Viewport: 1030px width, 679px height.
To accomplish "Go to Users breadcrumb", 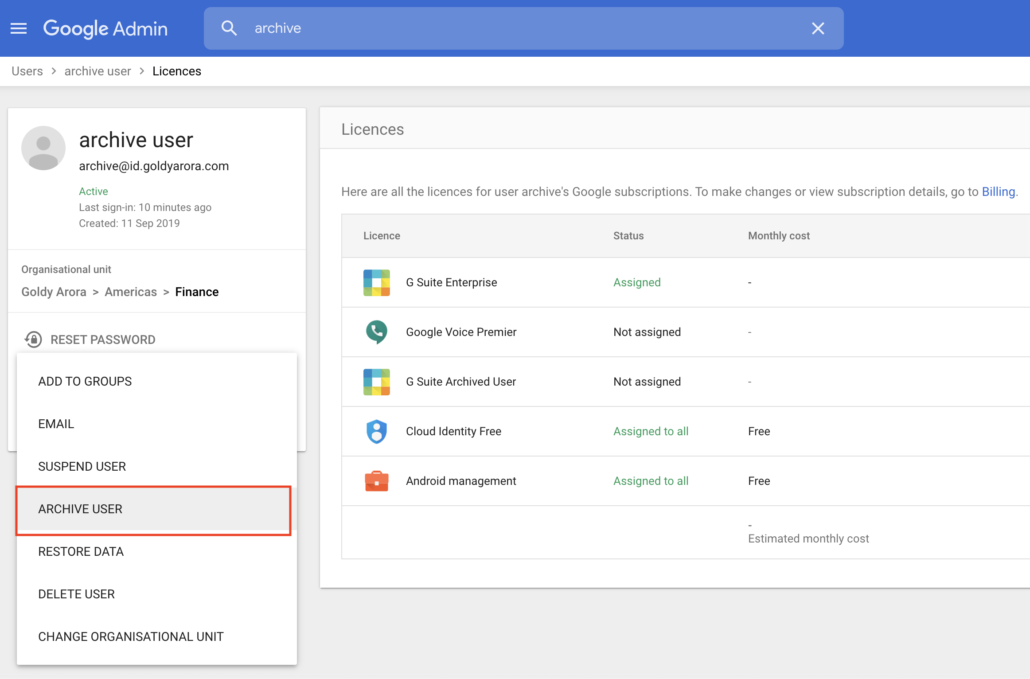I will [x=27, y=71].
